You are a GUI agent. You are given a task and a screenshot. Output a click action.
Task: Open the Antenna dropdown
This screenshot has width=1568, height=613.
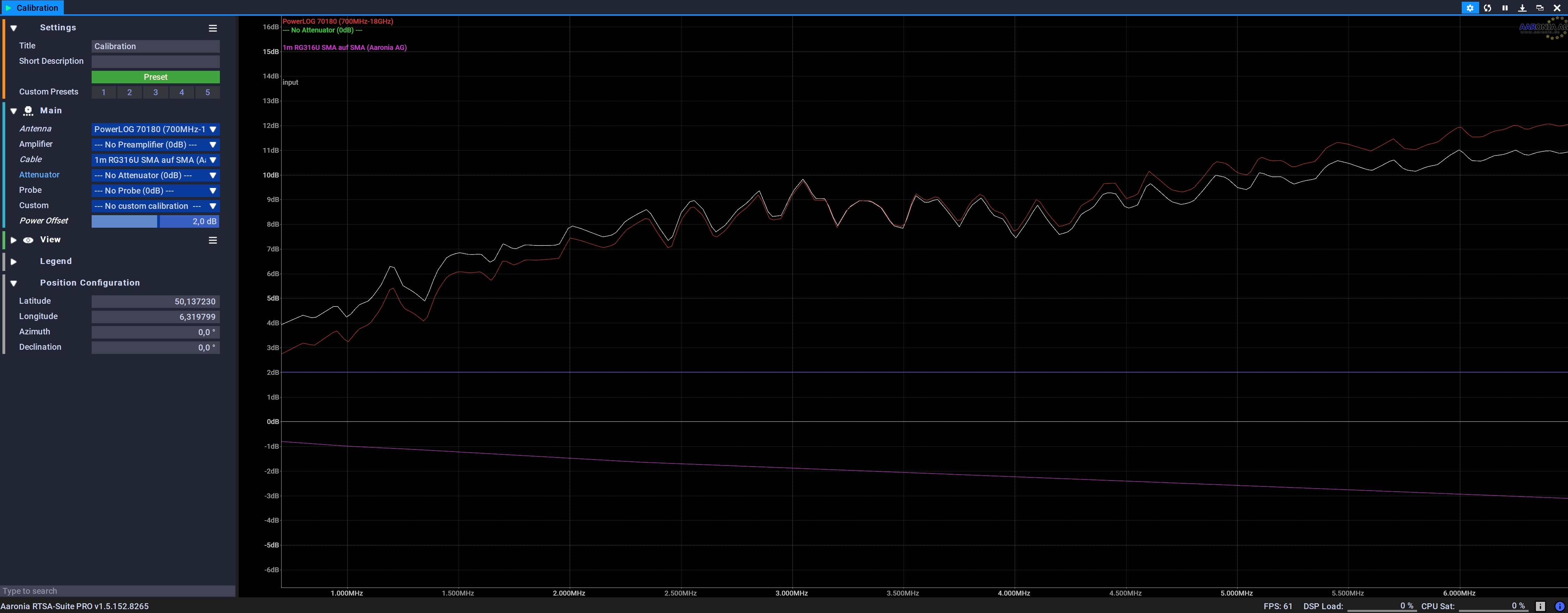point(155,129)
